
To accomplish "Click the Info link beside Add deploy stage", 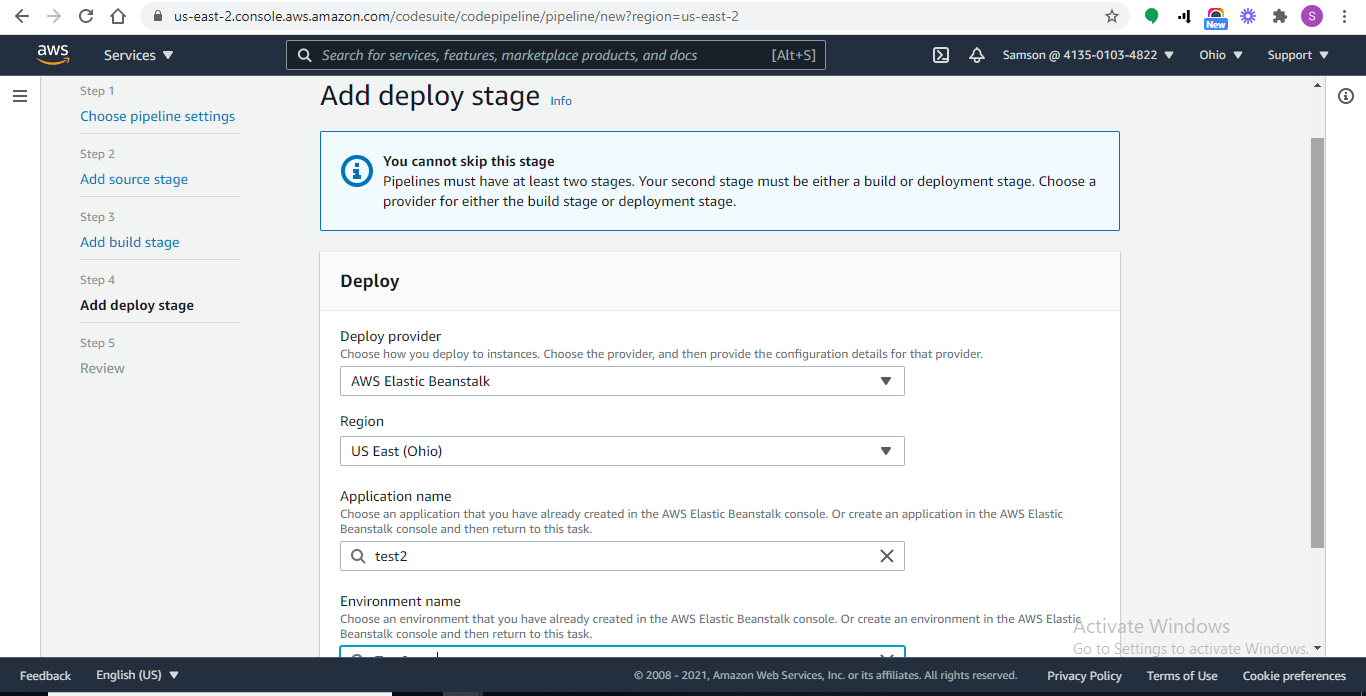I will (561, 100).
